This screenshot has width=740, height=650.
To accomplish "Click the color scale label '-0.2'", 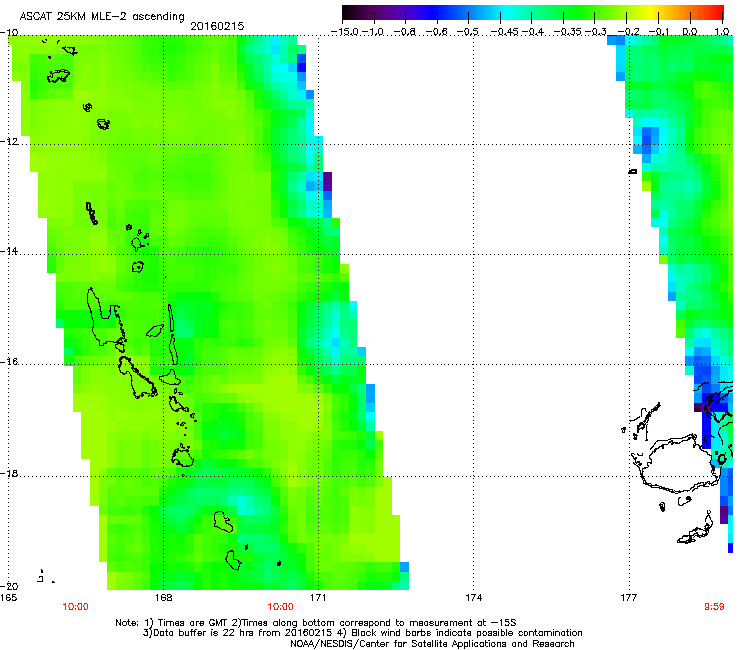I will [628, 32].
